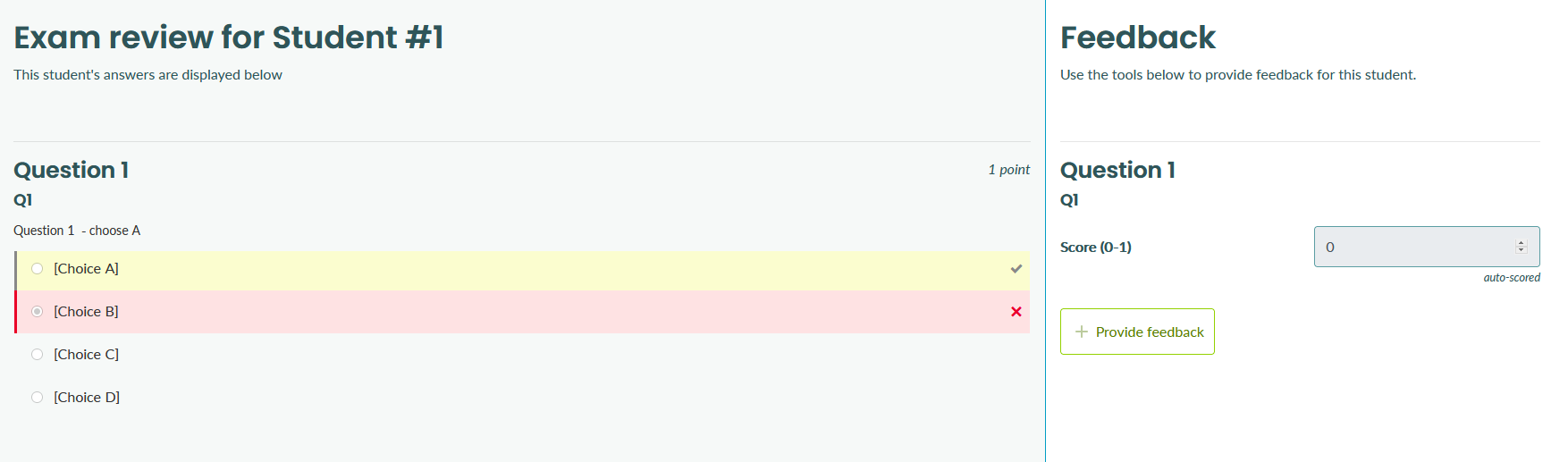
Task: Click the plus icon in Provide feedback
Action: [1082, 332]
